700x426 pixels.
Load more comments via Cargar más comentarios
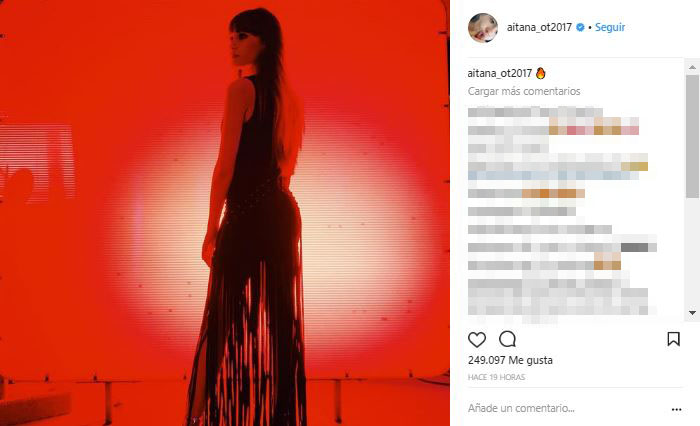pos(524,91)
